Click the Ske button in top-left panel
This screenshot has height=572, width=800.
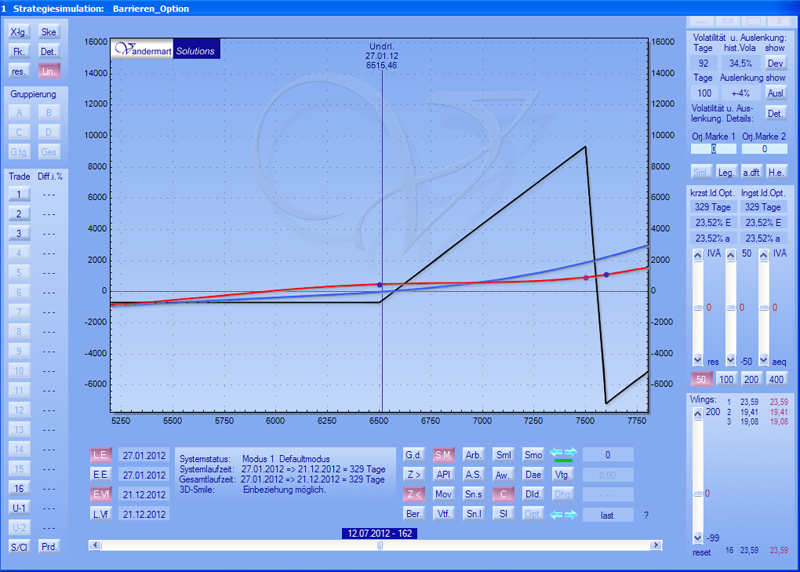(x=49, y=33)
